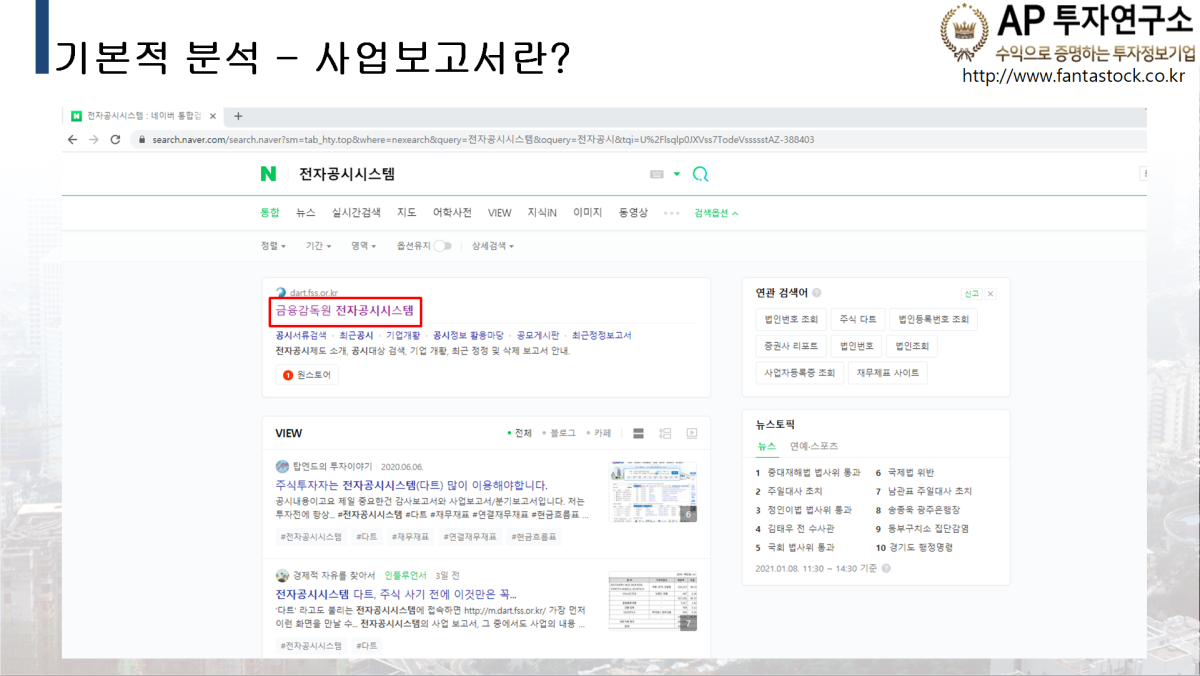The height and width of the screenshot is (676, 1200).
Task: Click the three-dot more categories icon
Action: pos(672,213)
